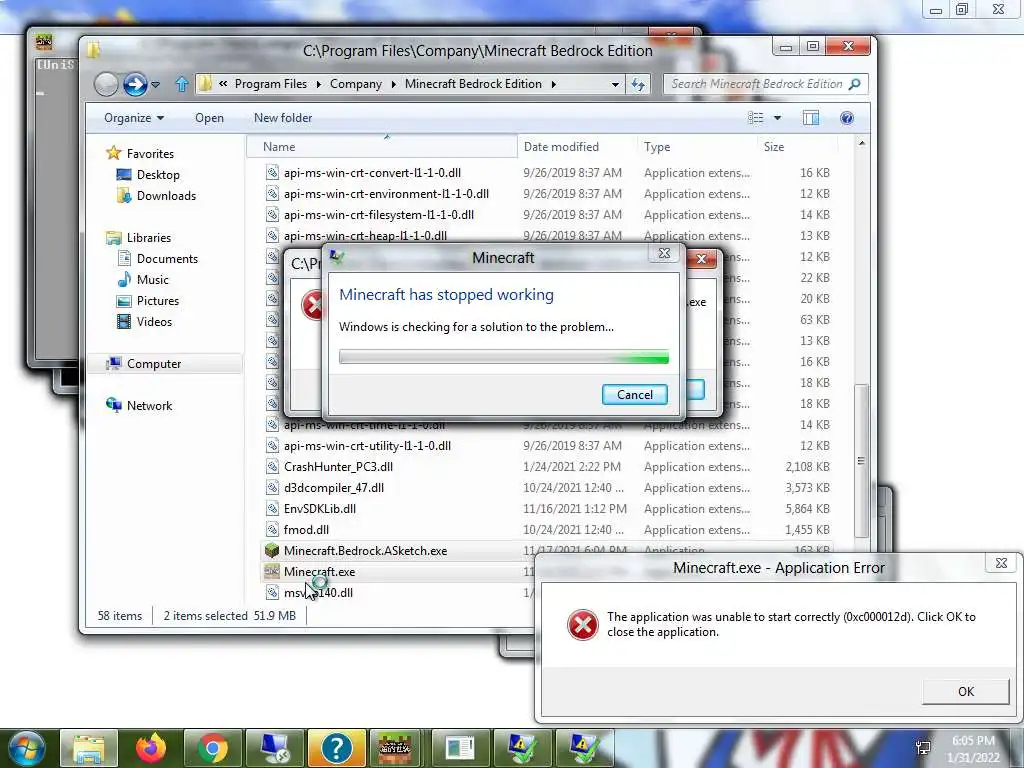Launch Google Chrome from the taskbar
Image resolution: width=1024 pixels, height=768 pixels.
point(213,748)
